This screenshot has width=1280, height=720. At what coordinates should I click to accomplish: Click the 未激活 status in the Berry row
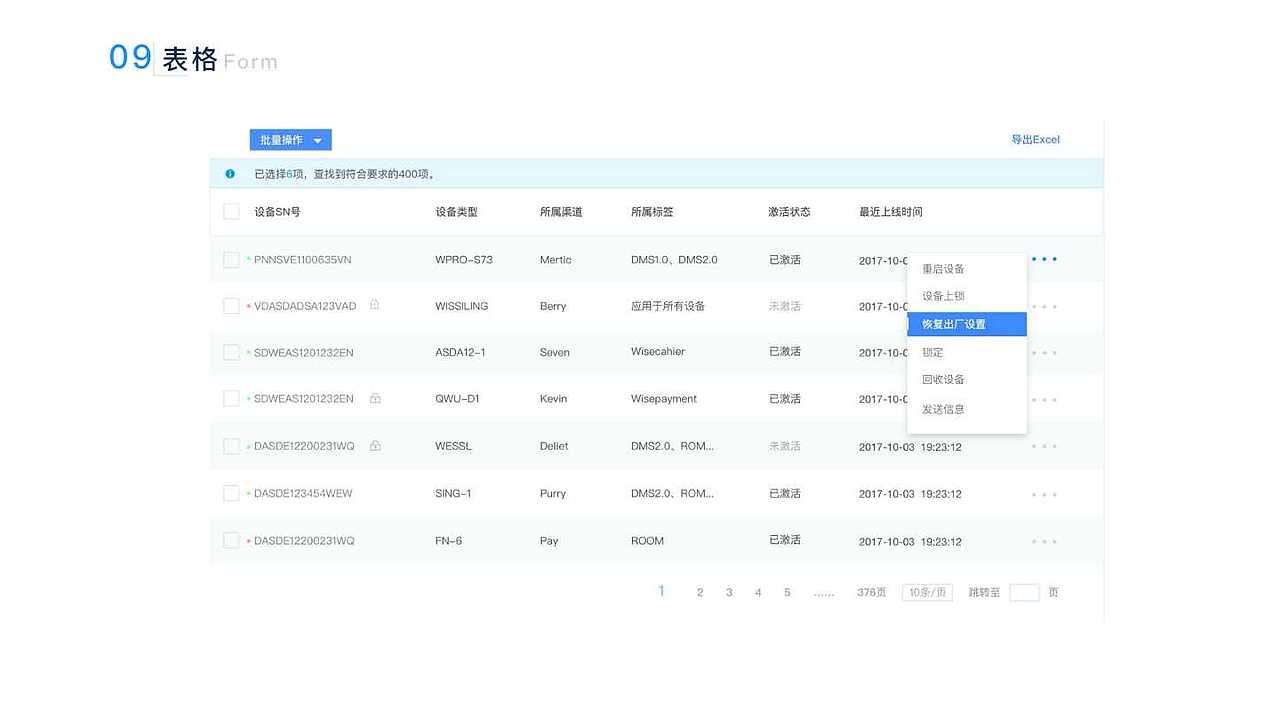tap(785, 306)
